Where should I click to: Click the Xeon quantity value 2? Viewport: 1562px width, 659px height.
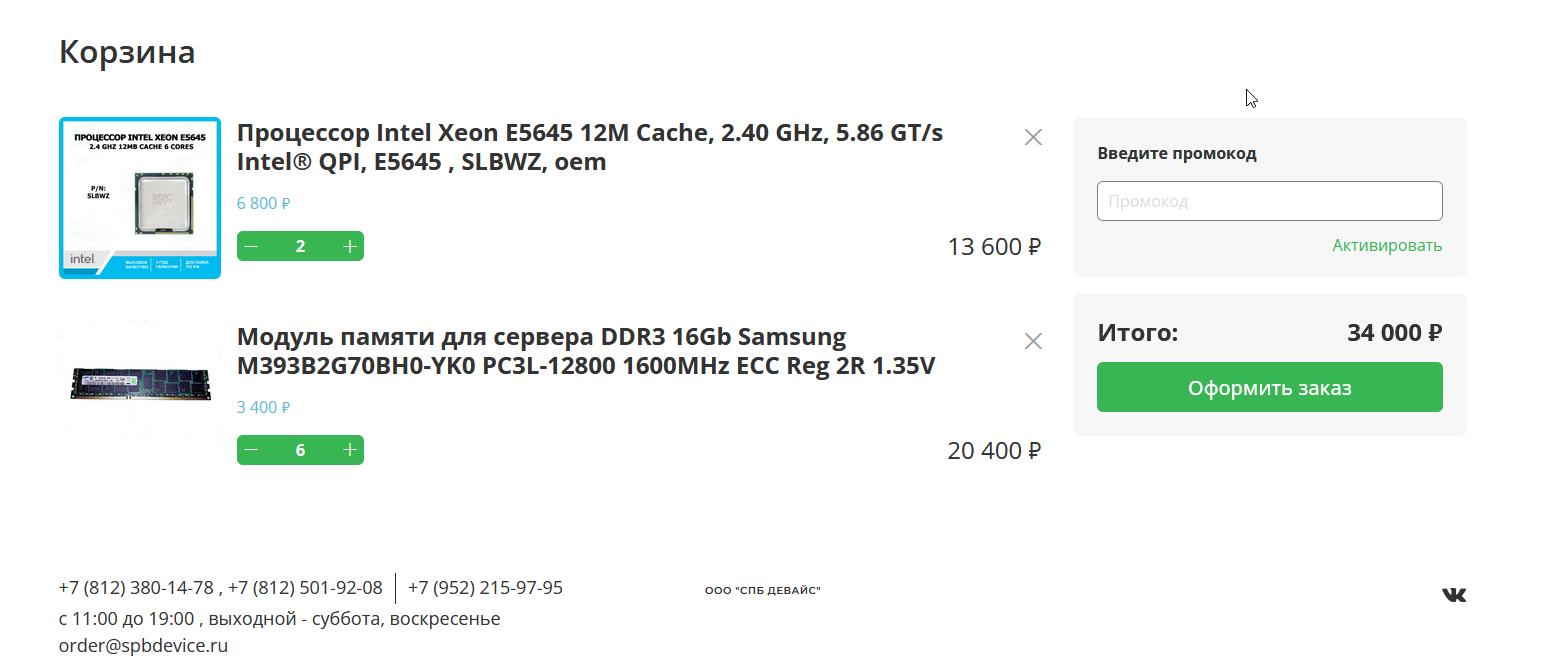[300, 246]
